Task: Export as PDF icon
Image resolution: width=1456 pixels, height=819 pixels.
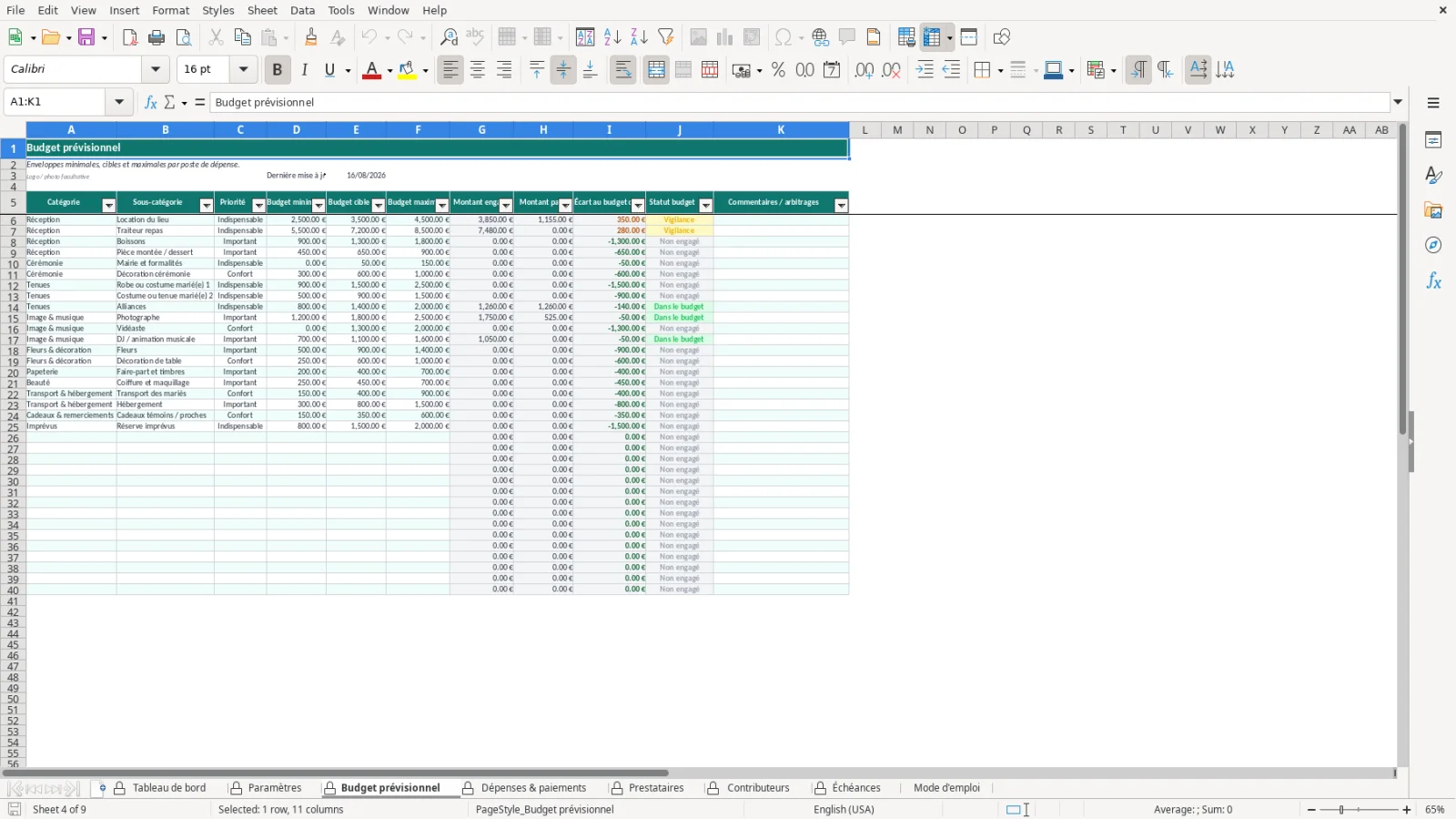Action: (x=130, y=37)
